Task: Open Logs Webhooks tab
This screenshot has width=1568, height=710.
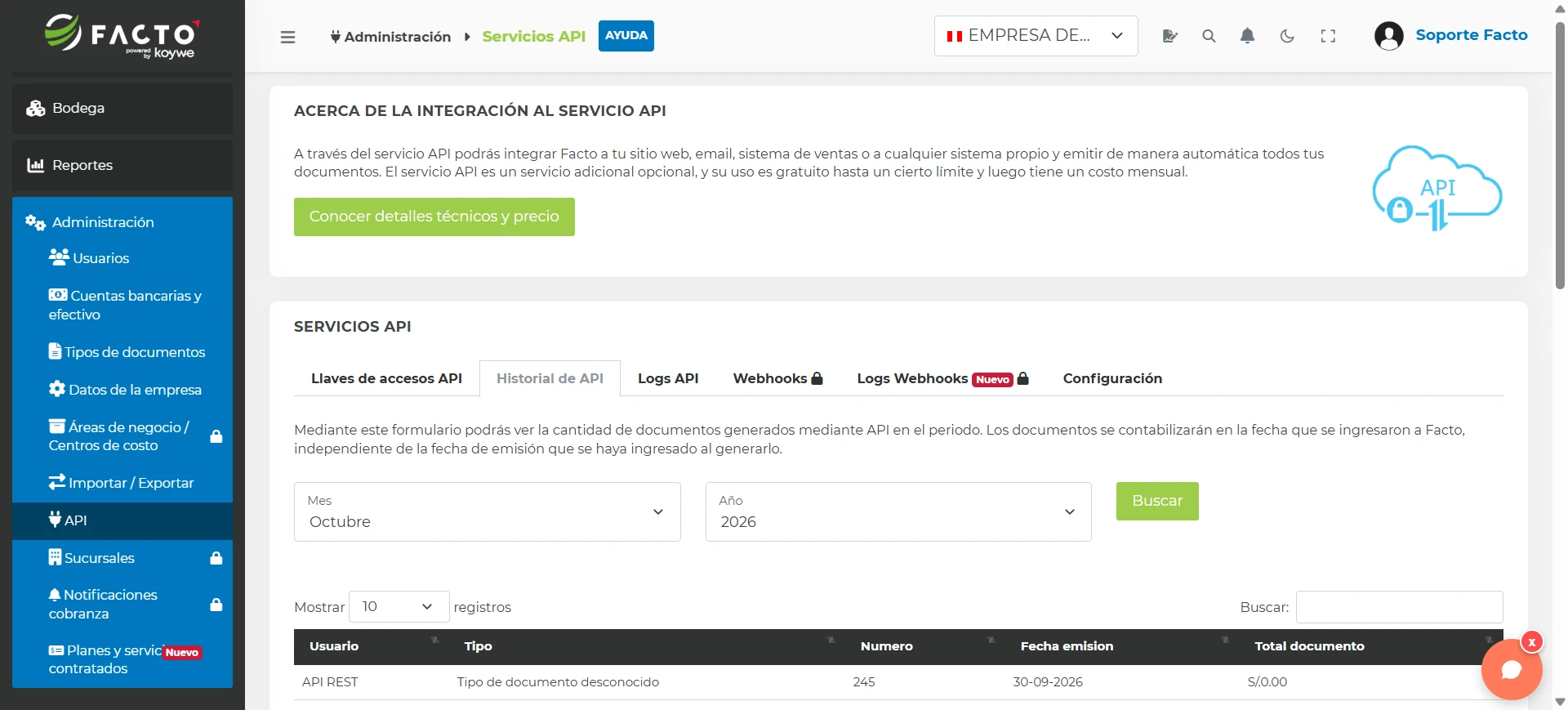Action: (x=942, y=378)
